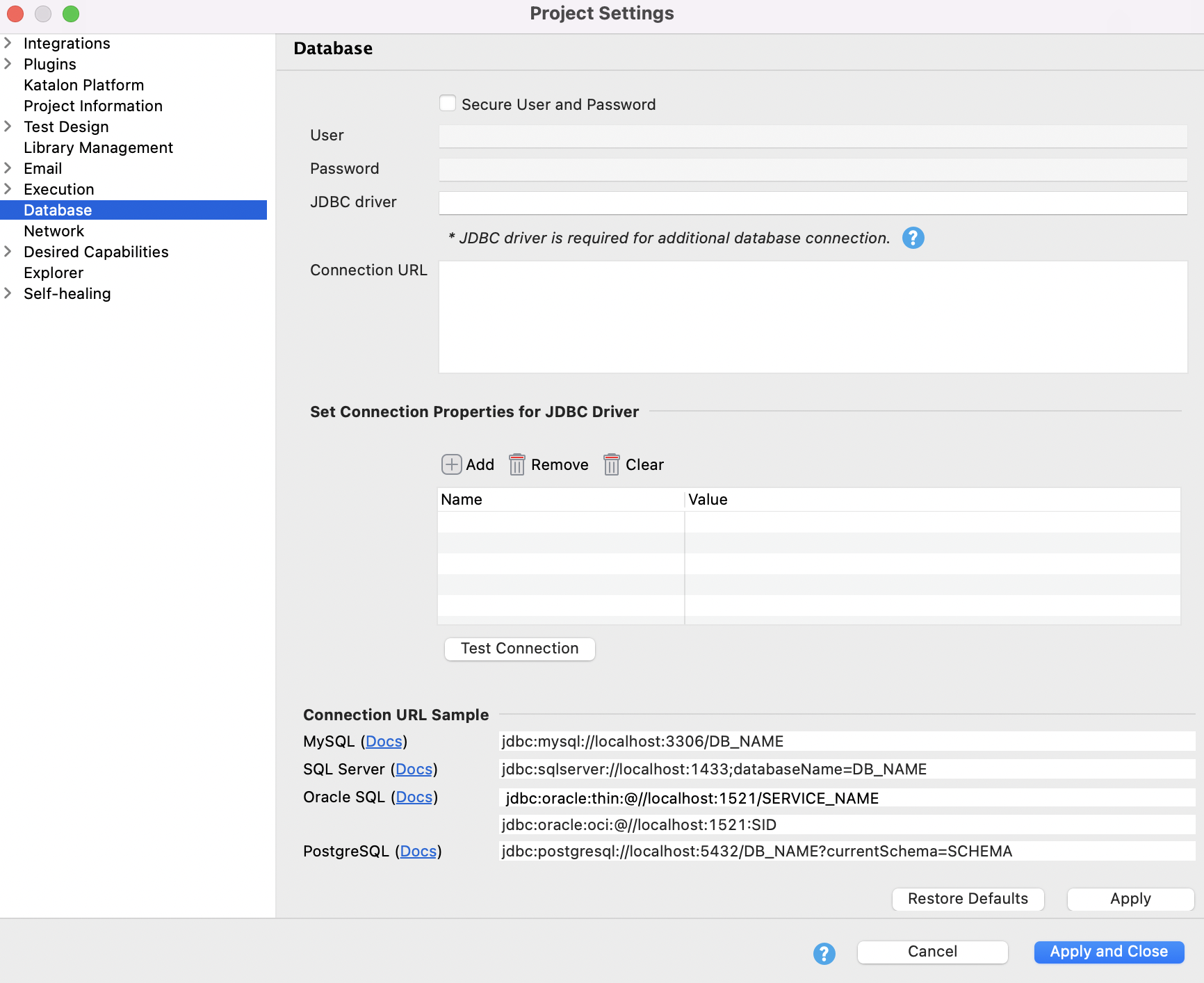Select Katalon Platform settings
Screen dimensions: 1204x983
click(83, 85)
